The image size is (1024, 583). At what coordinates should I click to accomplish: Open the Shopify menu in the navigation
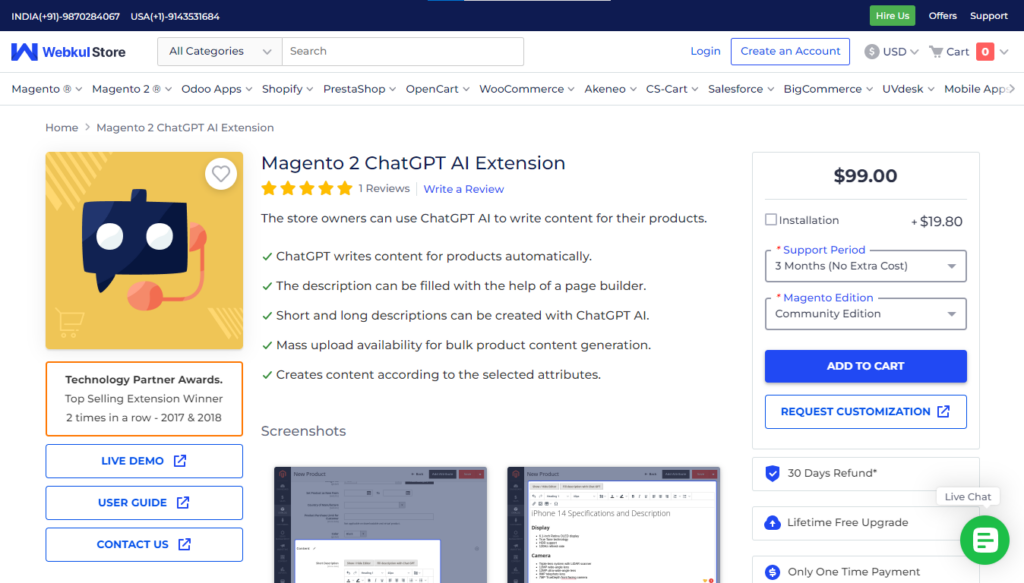[x=283, y=88]
